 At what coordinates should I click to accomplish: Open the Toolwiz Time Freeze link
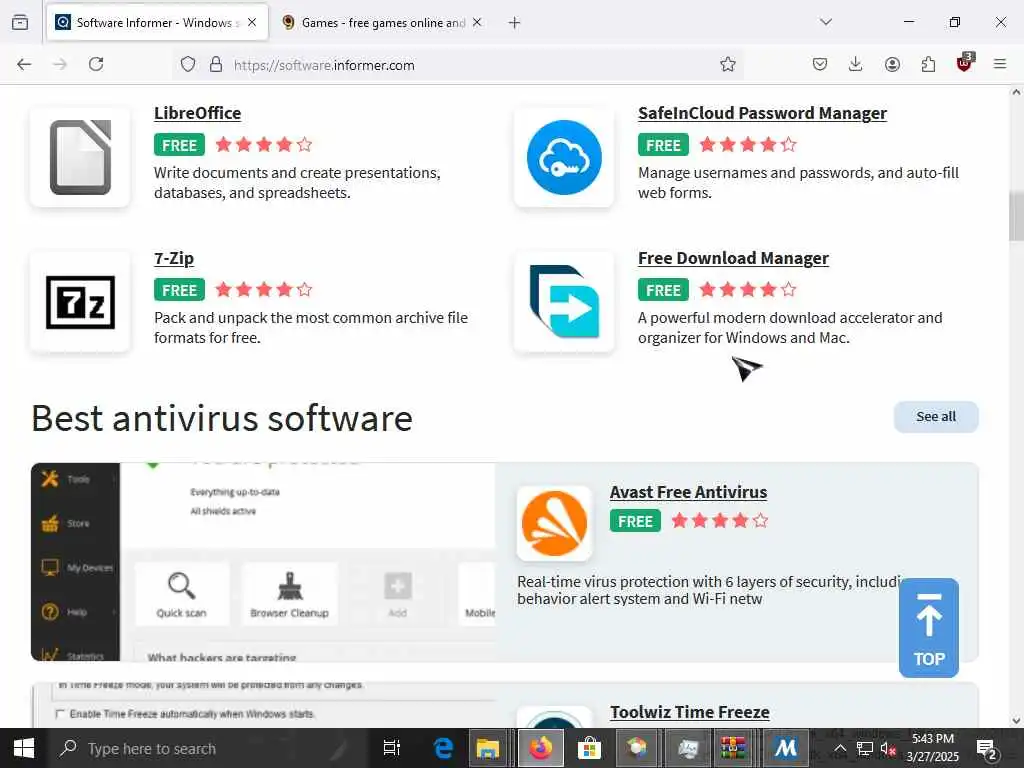click(x=690, y=712)
